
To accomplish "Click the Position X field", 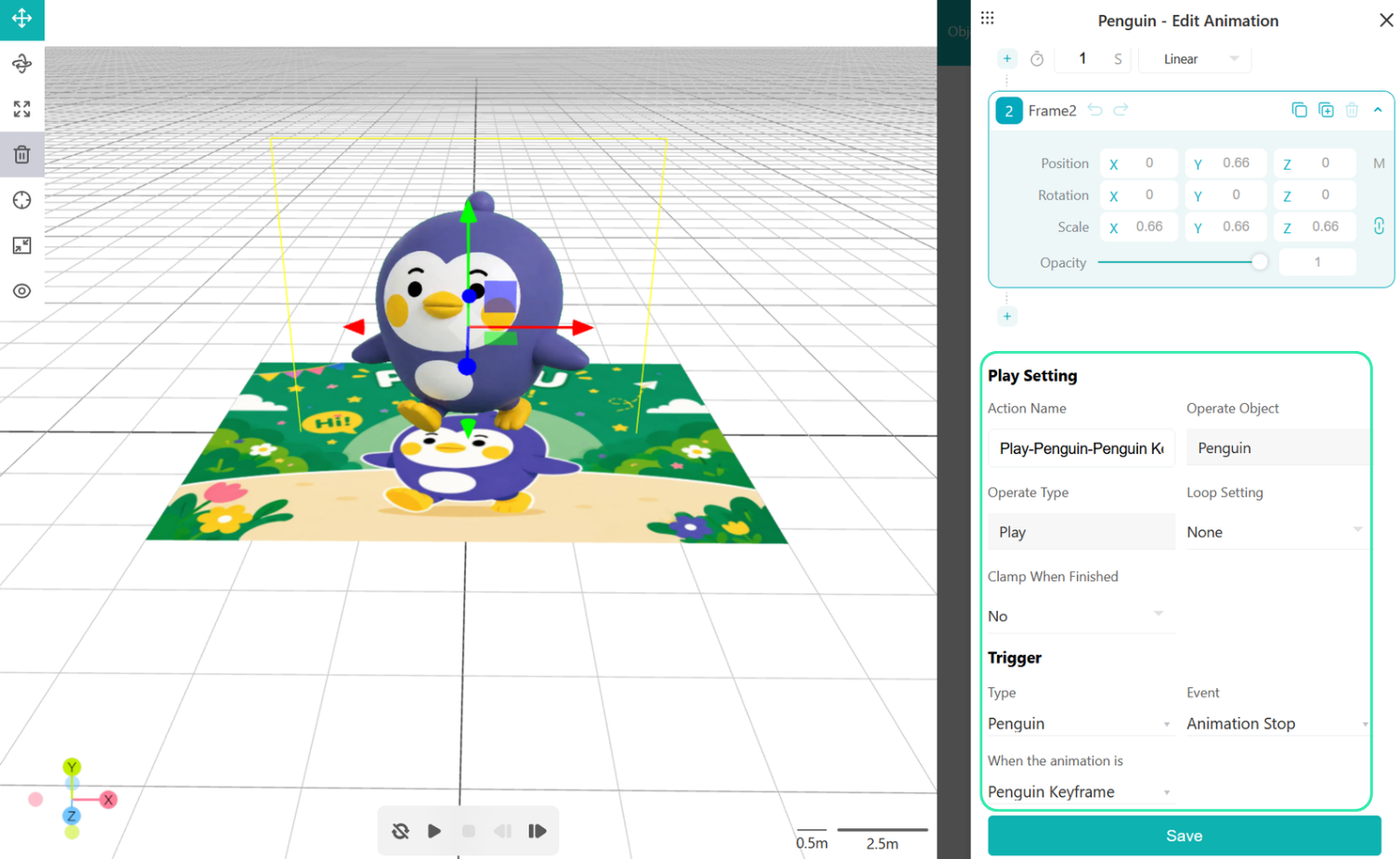I will (1139, 163).
